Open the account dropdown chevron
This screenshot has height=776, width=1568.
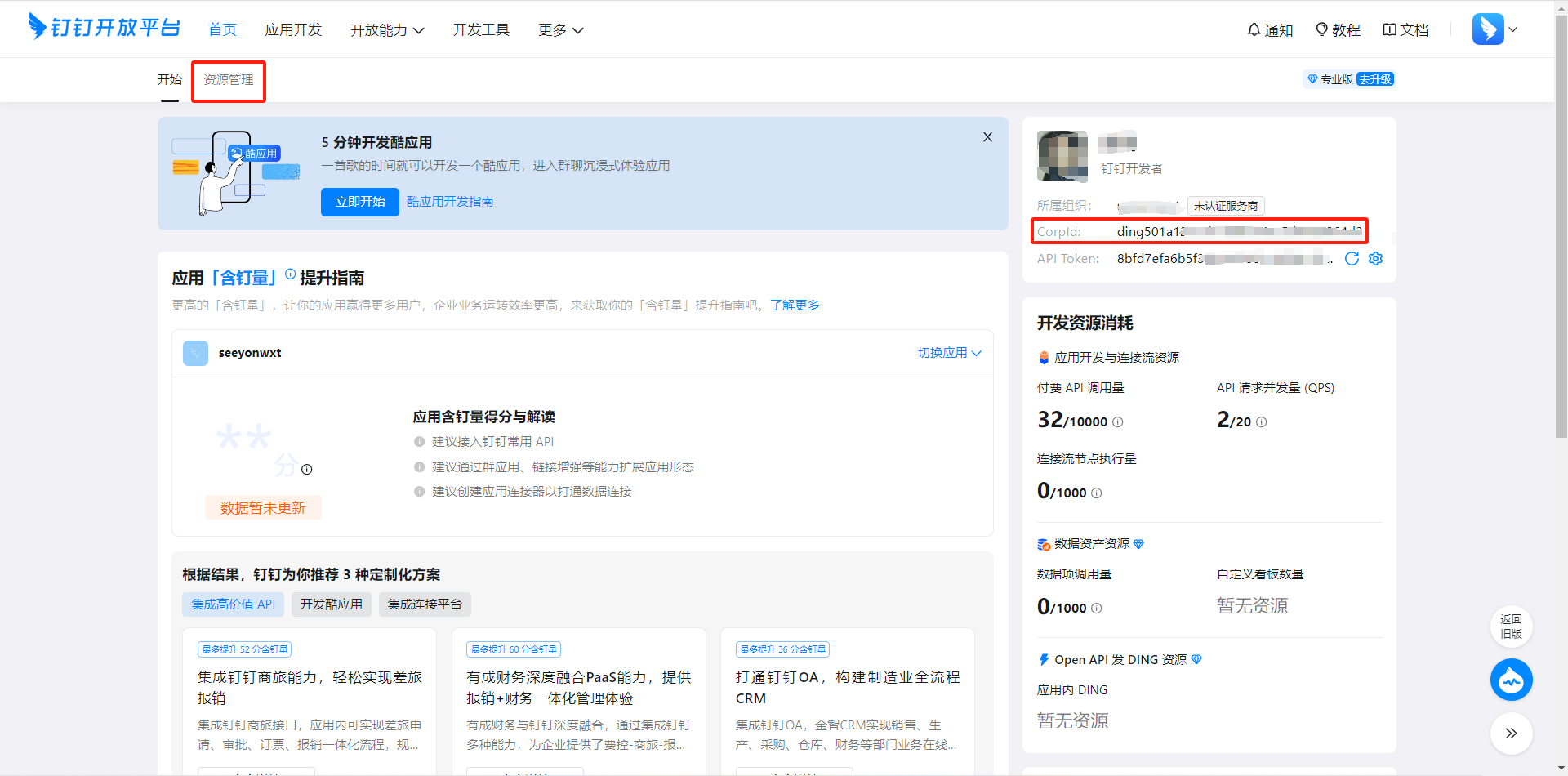coord(1512,29)
